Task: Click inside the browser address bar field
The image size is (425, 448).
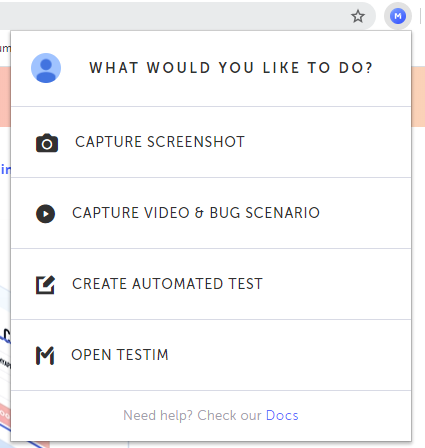Action: (173, 16)
